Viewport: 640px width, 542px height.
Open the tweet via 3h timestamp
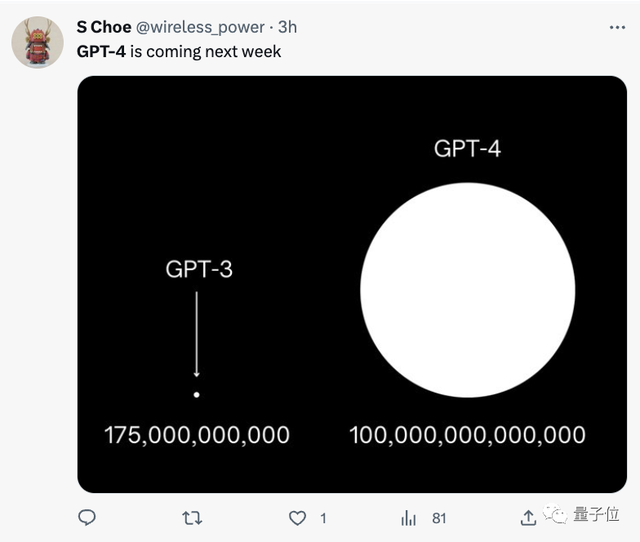point(287,27)
